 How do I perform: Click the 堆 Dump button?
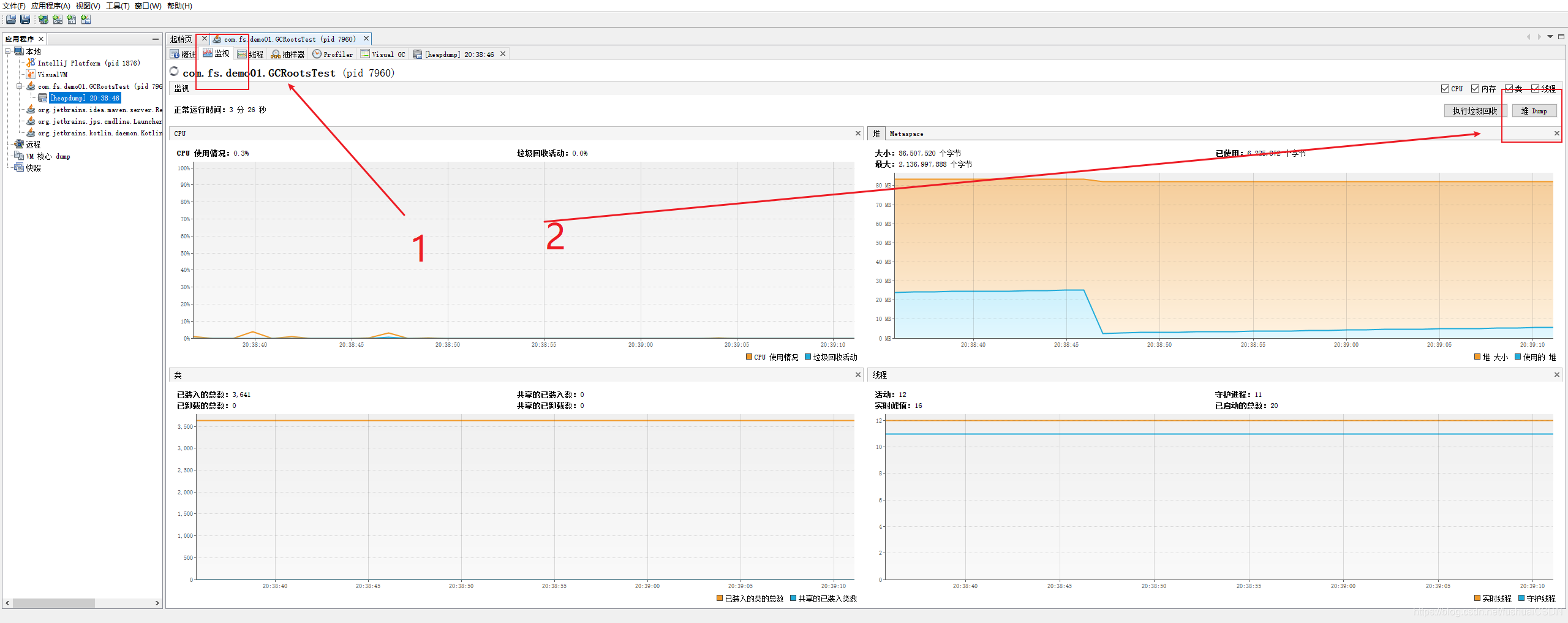pos(1534,111)
